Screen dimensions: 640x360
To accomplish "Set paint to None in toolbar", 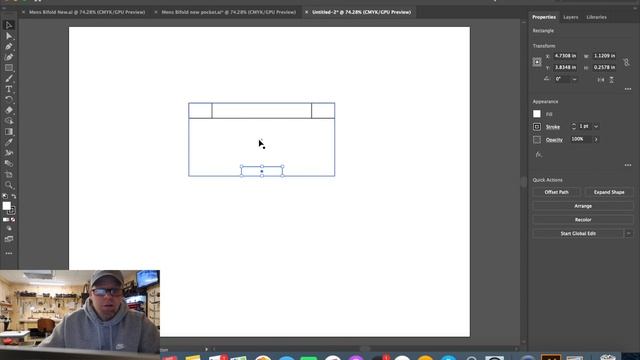I will click(13, 220).
